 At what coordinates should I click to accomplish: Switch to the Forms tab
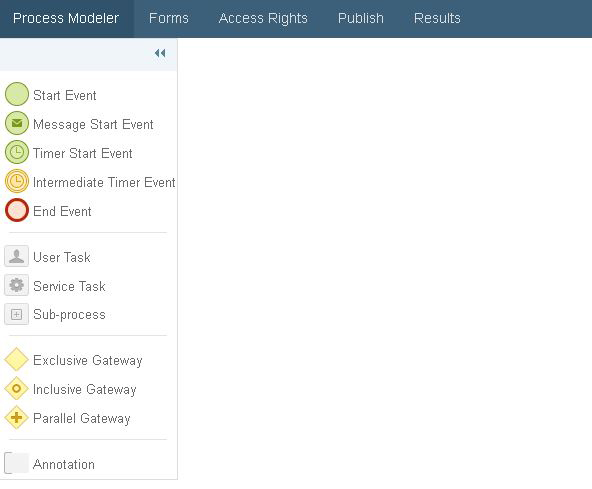169,19
